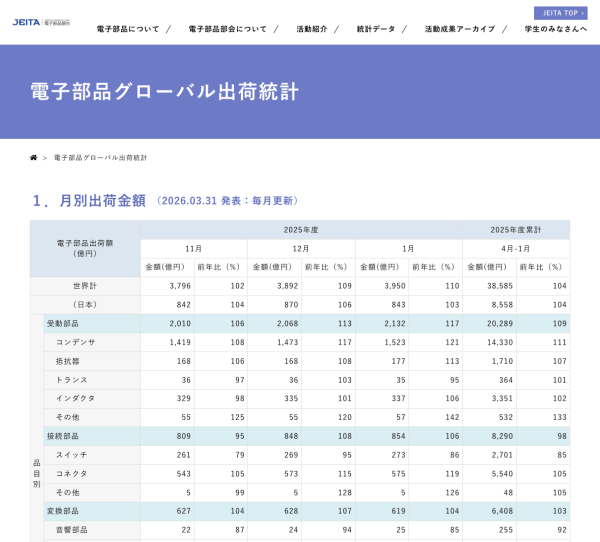The width and height of the screenshot is (600, 542).
Task: Click 変換部品 cumulative value 6,408
Action: pyautogui.click(x=502, y=511)
